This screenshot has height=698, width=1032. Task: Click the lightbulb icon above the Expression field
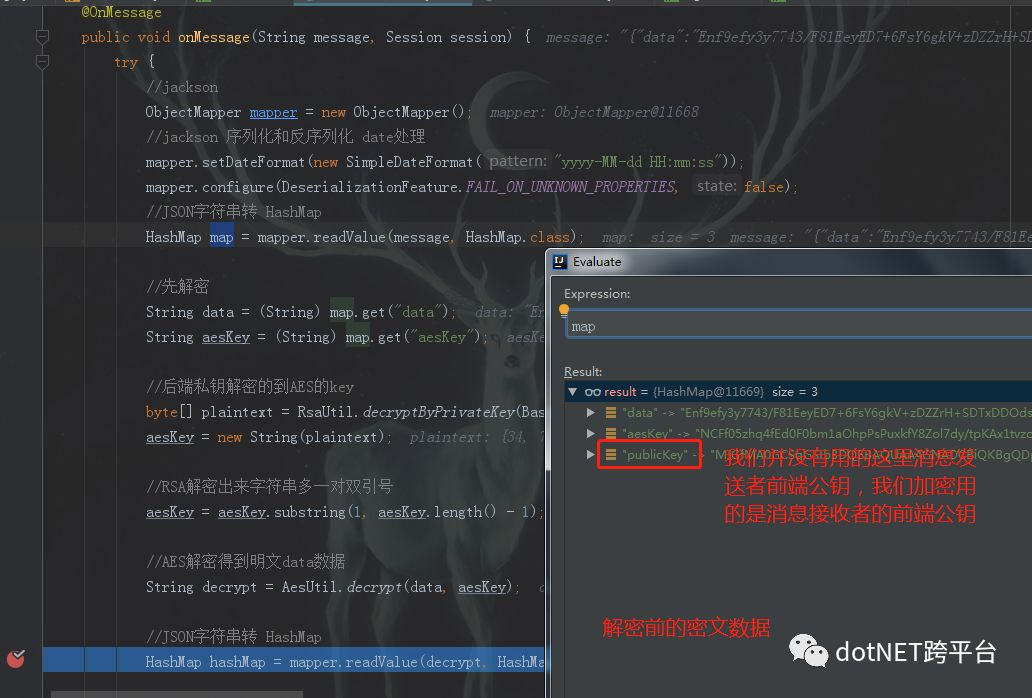click(564, 310)
